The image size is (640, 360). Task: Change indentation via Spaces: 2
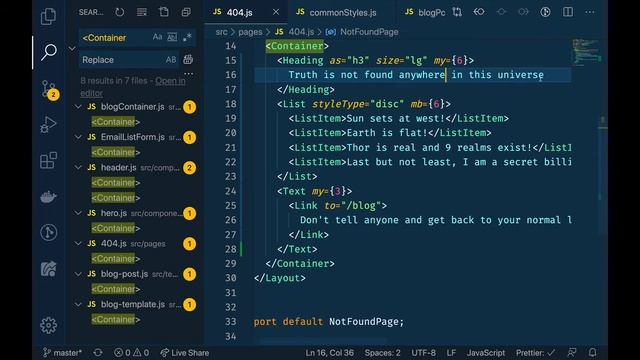tap(382, 353)
